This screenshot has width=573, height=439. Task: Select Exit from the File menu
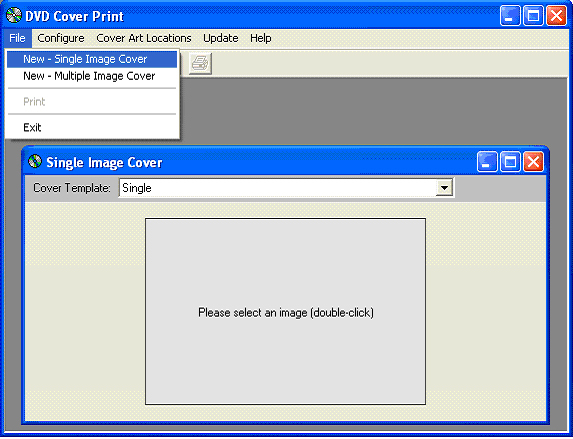tap(92, 128)
